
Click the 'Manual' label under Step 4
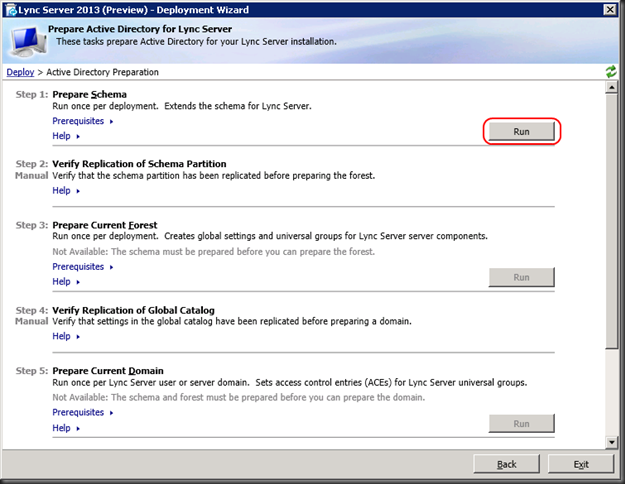tap(31, 321)
